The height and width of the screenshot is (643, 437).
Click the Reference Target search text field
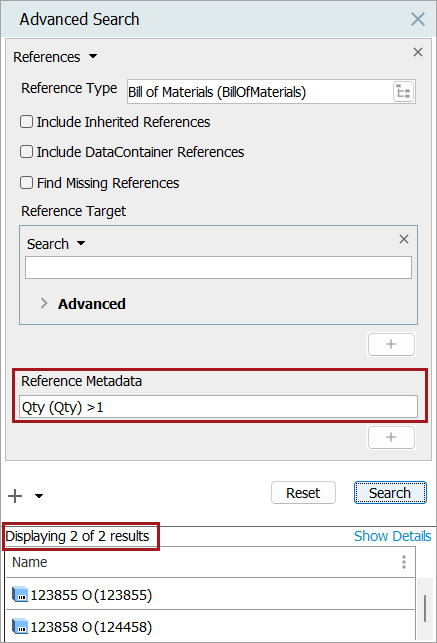[218, 268]
